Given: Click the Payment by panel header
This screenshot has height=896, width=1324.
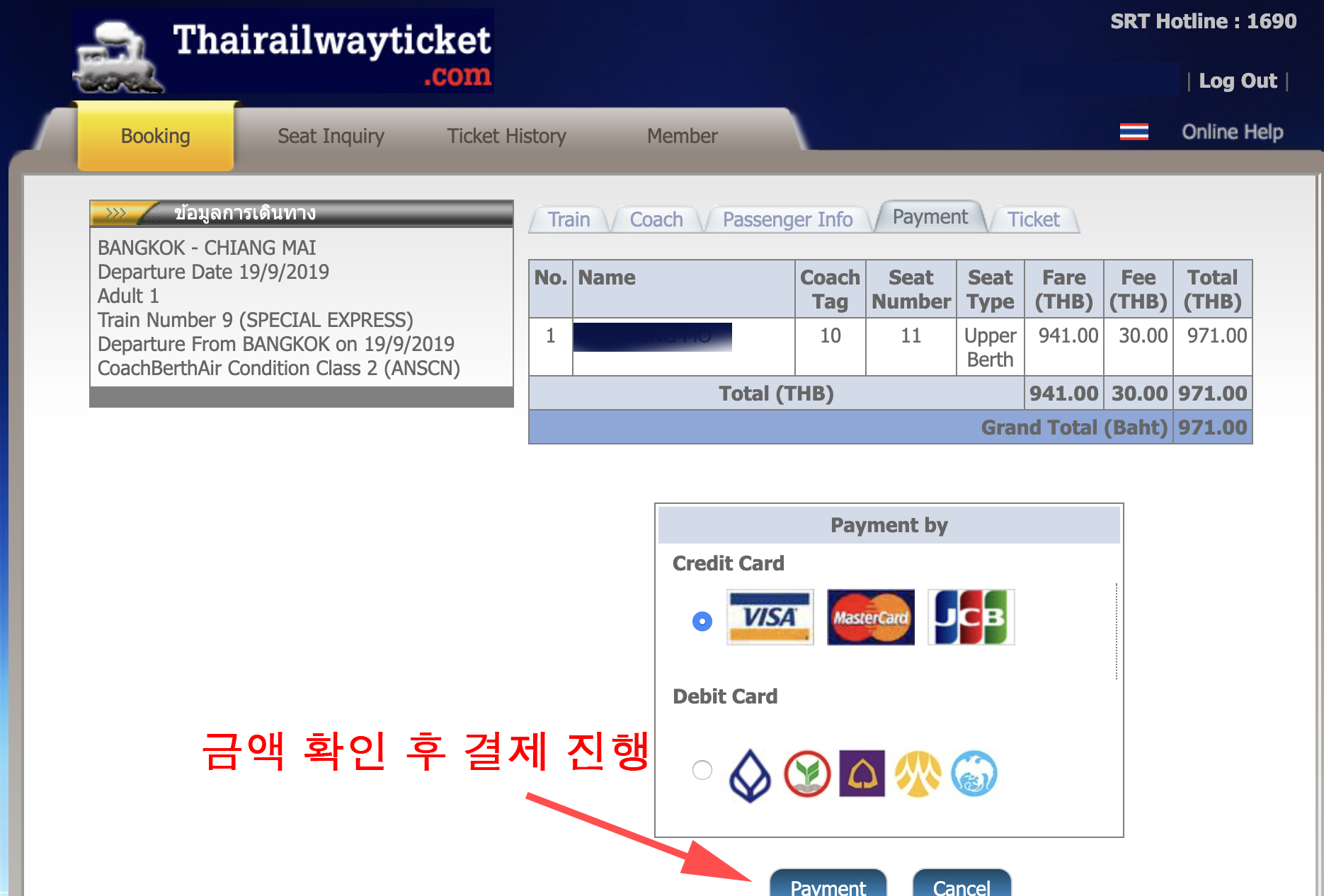Looking at the screenshot, I should pos(889,525).
